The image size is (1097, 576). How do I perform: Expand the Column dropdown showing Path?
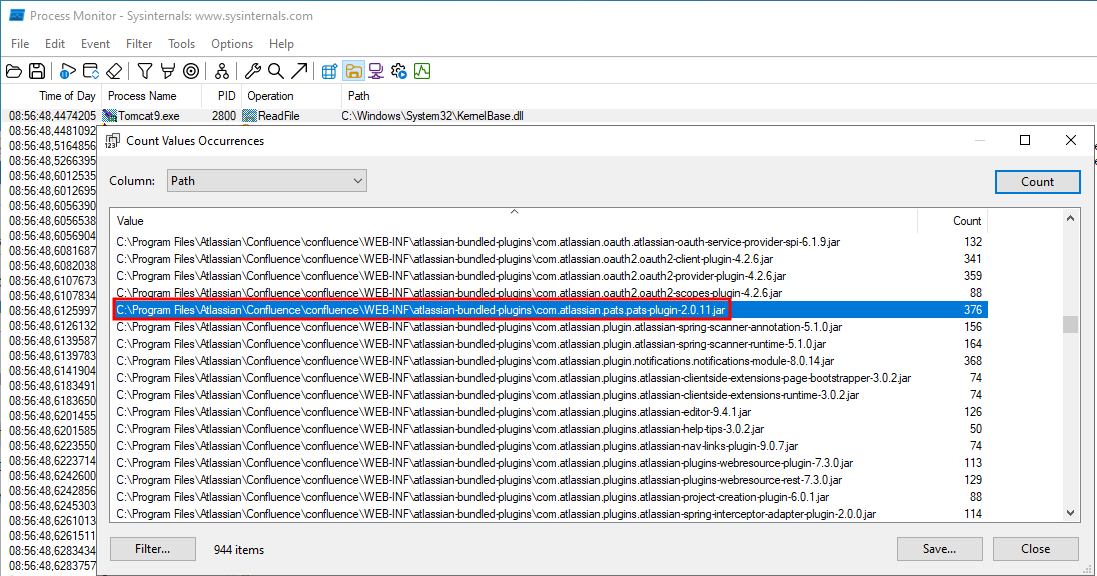pyautogui.click(x=267, y=181)
